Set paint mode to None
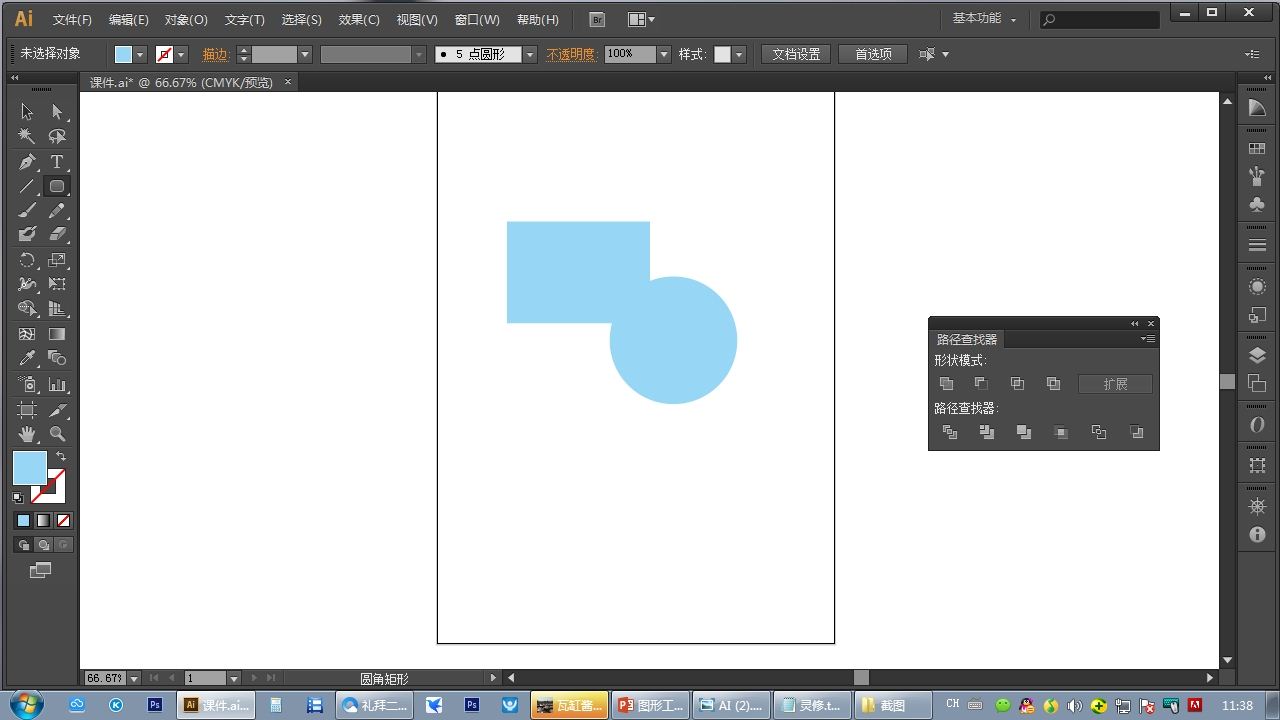1280x720 pixels. pyautogui.click(x=64, y=521)
